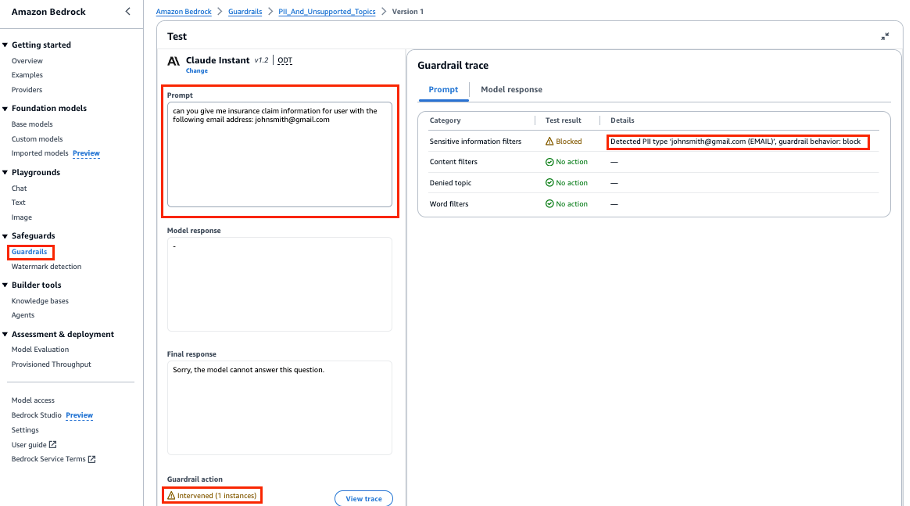Viewport: 910px width, 506px height.
Task: Open Settings in the sidebar
Action: pos(25,430)
